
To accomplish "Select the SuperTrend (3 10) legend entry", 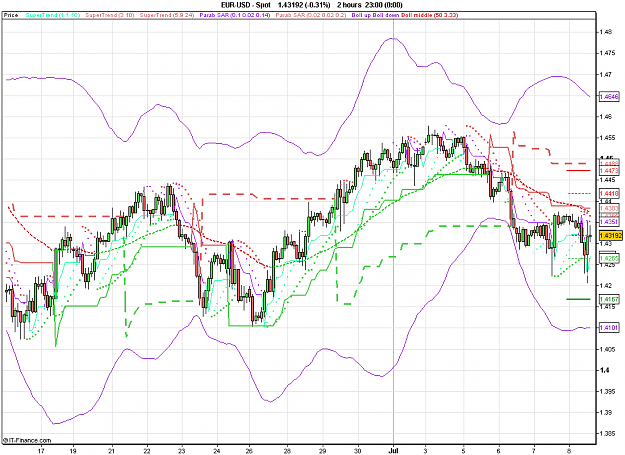I will [x=110, y=15].
